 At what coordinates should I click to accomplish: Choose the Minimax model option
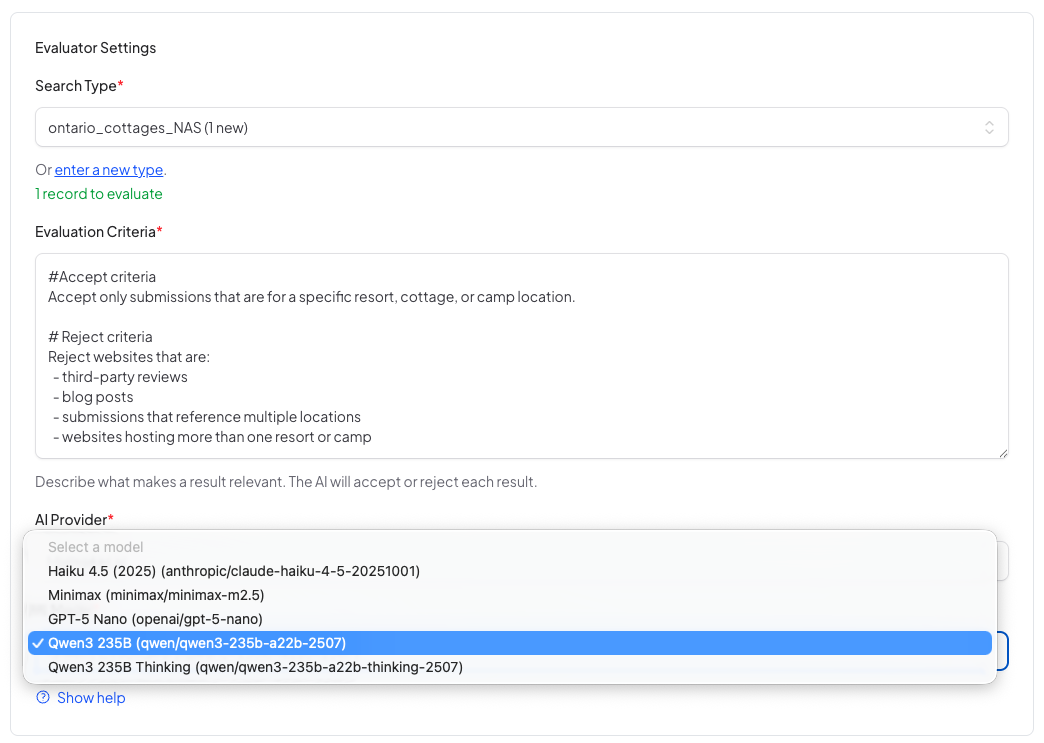(x=509, y=595)
